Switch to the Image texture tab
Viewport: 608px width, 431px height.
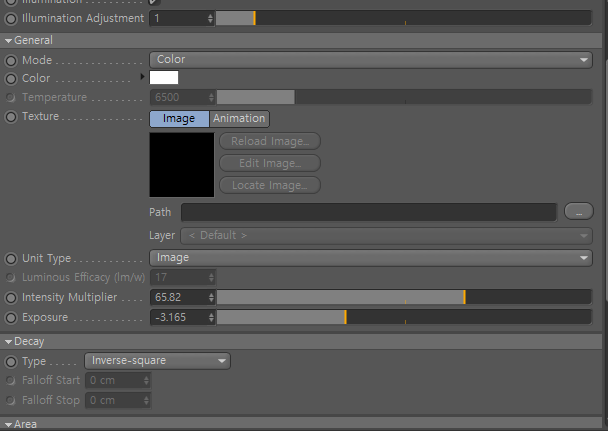179,119
